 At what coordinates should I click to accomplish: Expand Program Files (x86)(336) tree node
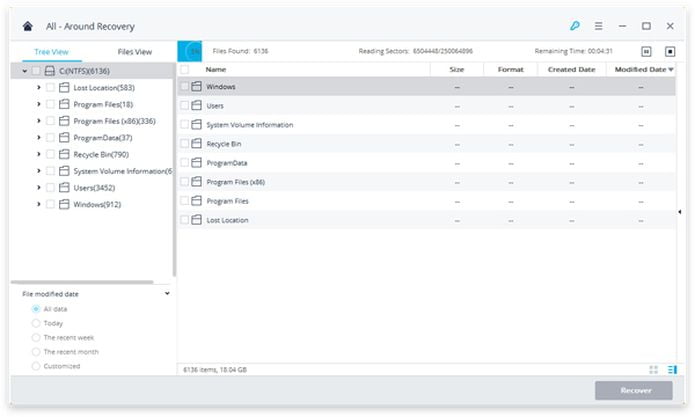pyautogui.click(x=39, y=121)
